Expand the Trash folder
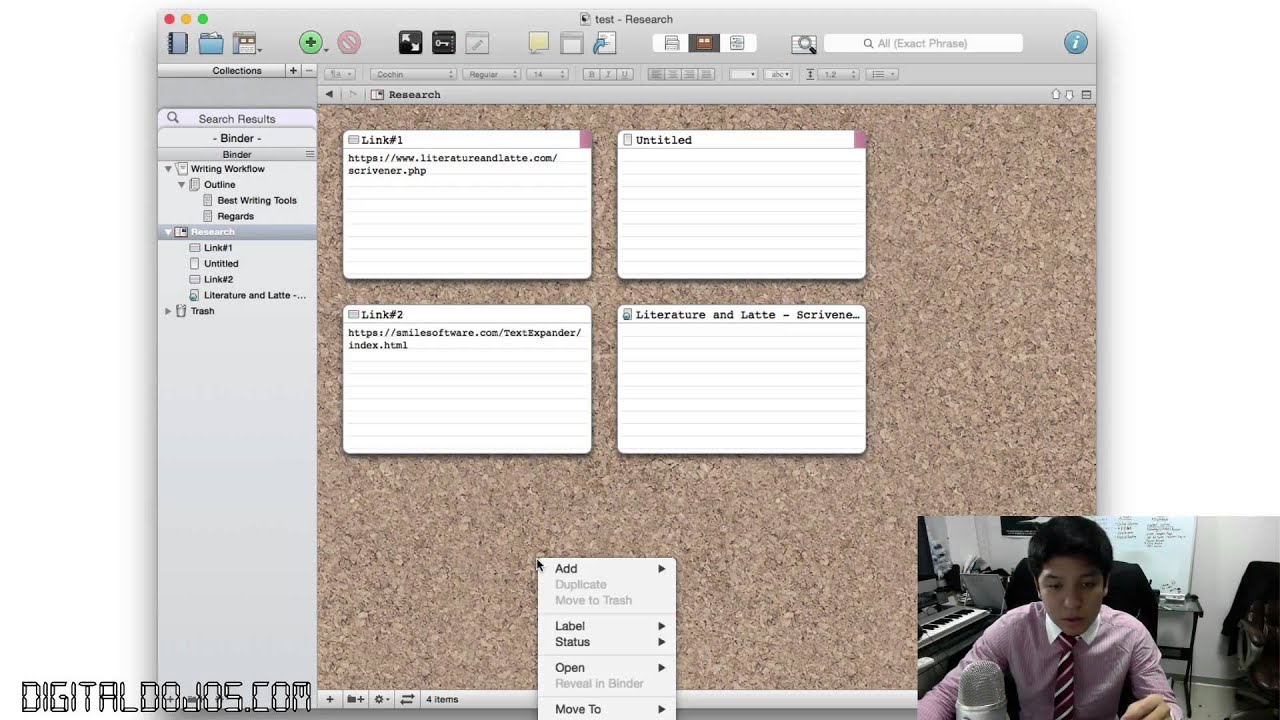Screen dimensions: 1280x720 click(x=168, y=311)
